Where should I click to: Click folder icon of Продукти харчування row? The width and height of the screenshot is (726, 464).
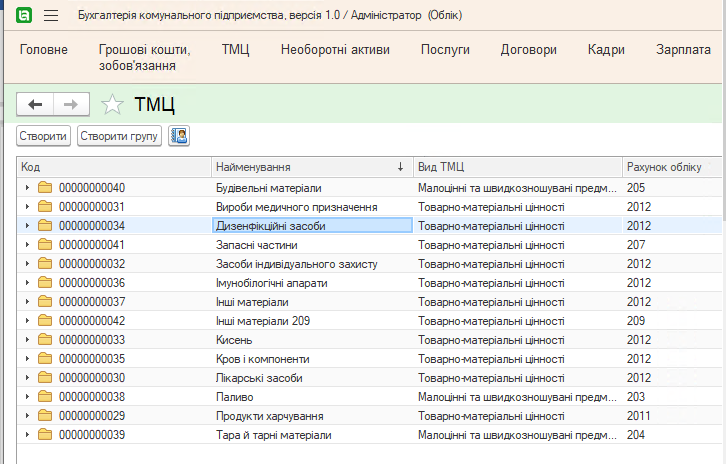coord(45,415)
